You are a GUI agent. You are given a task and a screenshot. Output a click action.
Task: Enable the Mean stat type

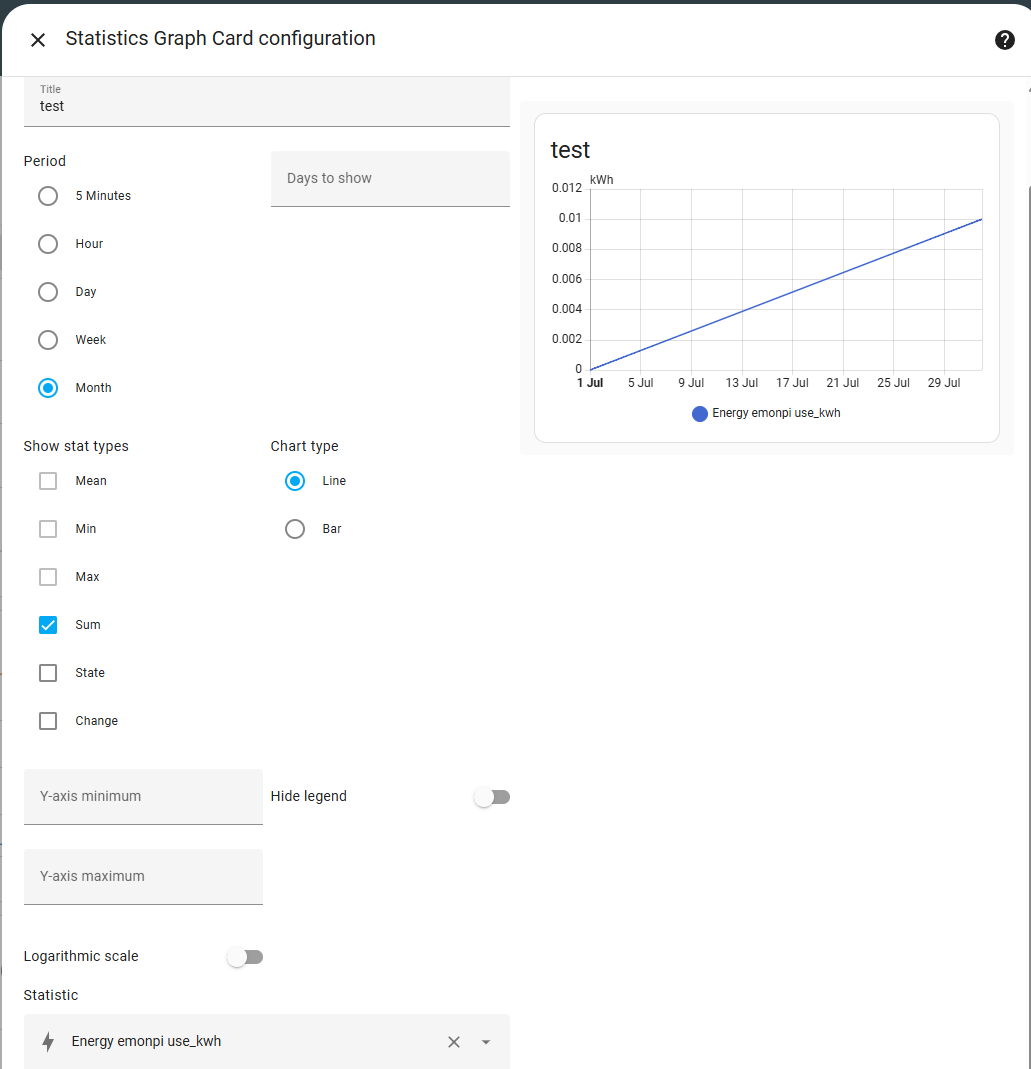click(48, 481)
